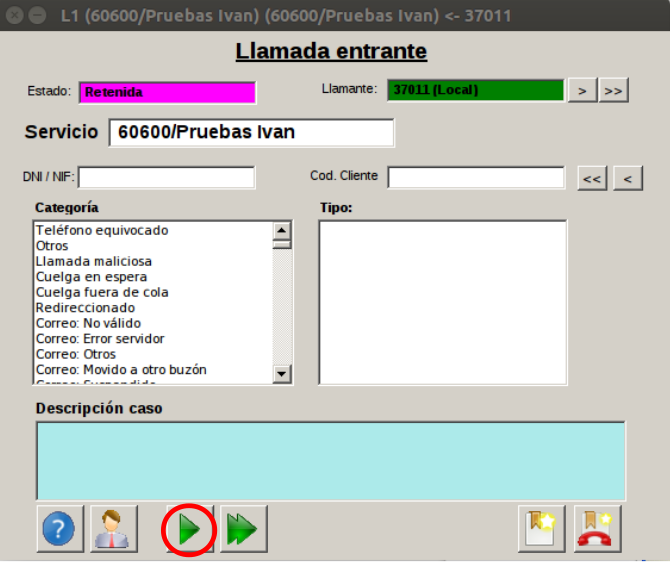This screenshot has height=562, width=670.
Task: Open the blue question mark help button
Action: (x=60, y=529)
